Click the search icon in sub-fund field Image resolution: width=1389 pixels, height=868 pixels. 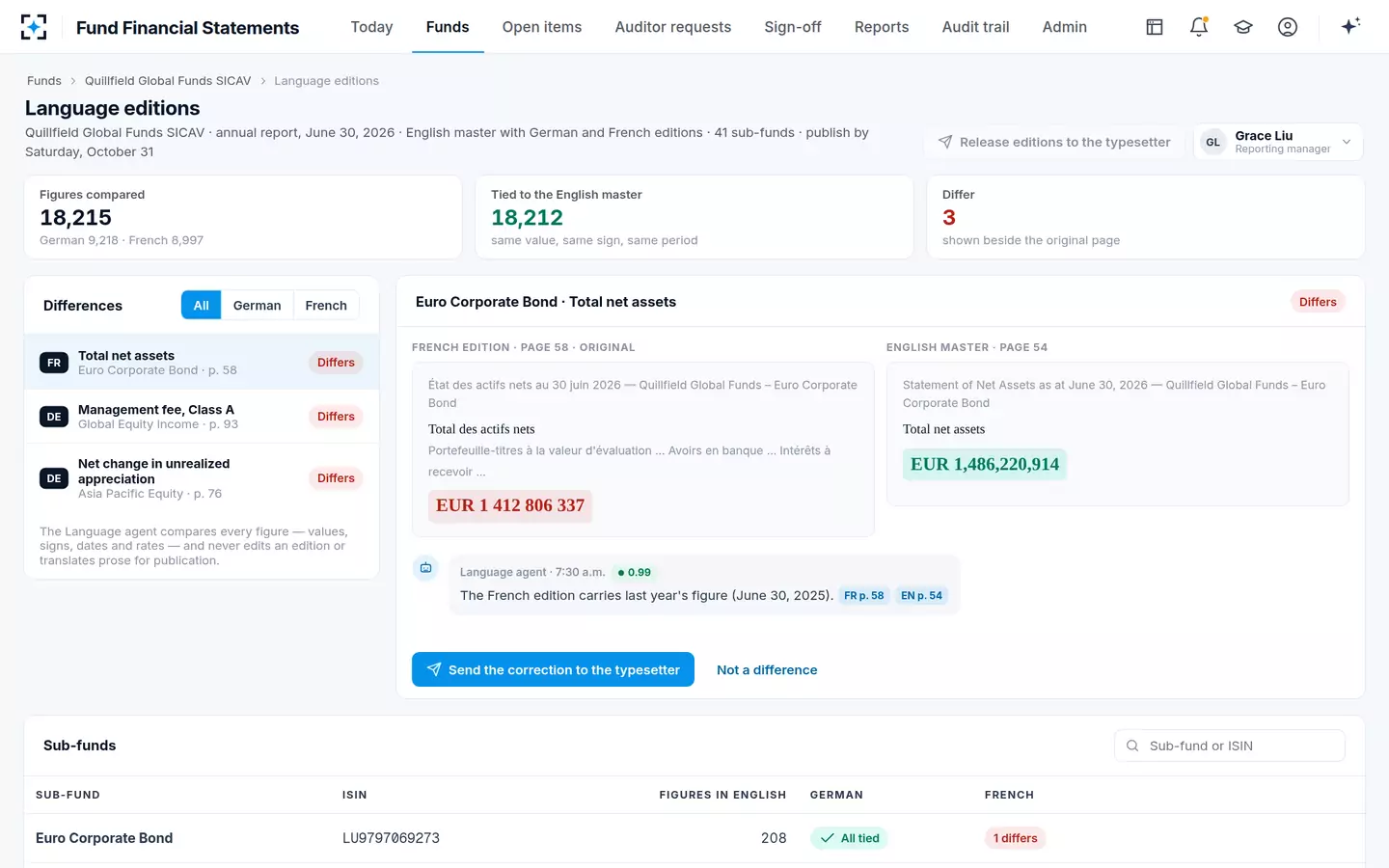click(x=1132, y=746)
